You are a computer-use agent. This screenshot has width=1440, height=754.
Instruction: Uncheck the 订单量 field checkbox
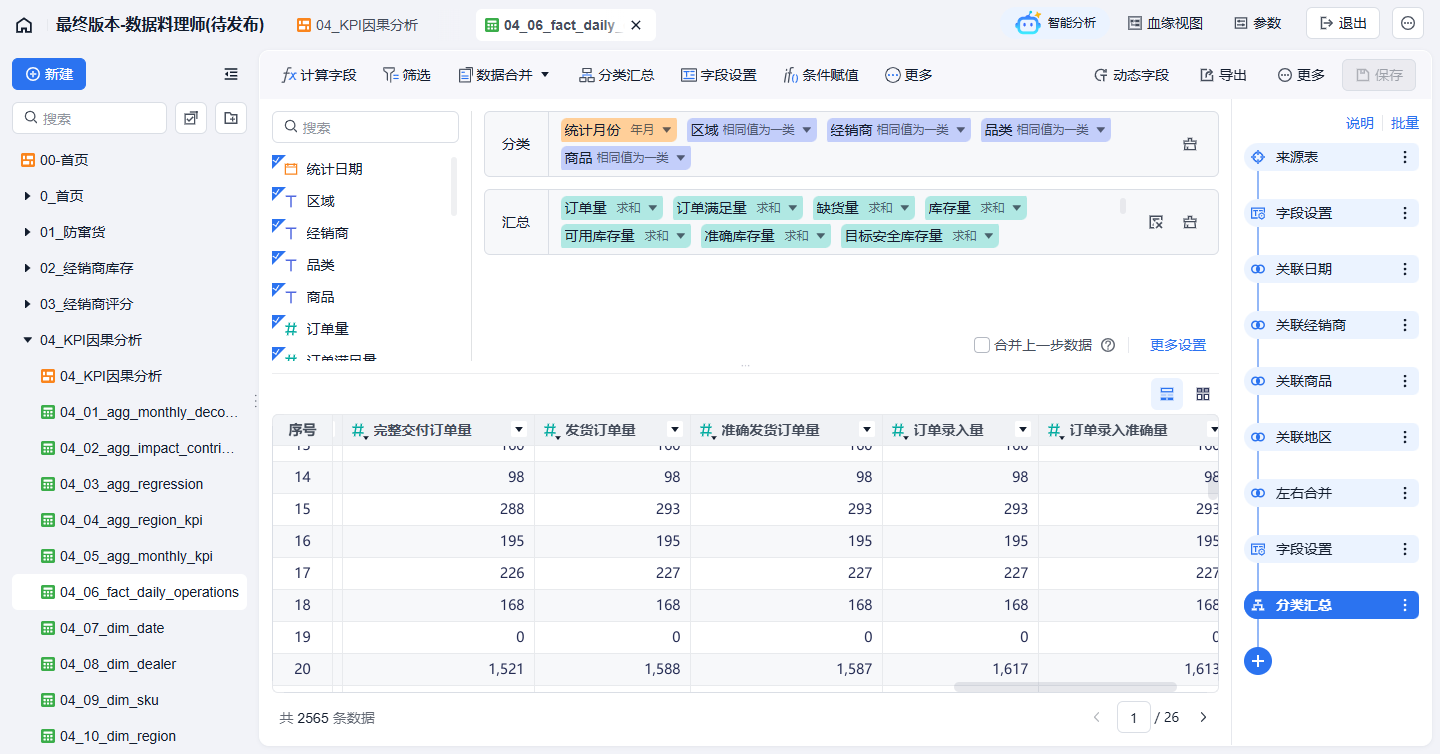coord(279,323)
